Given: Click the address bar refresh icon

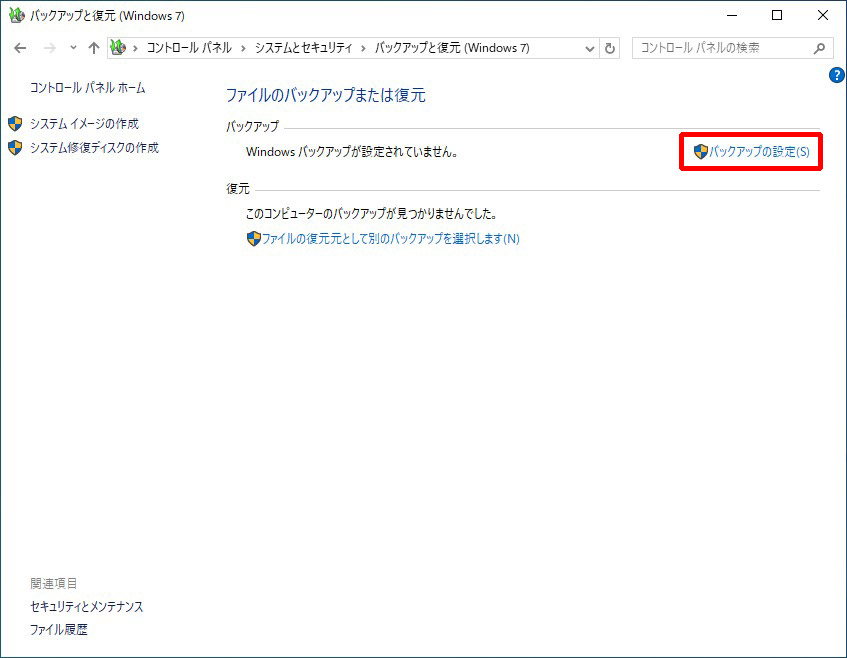Looking at the screenshot, I should 610,48.
